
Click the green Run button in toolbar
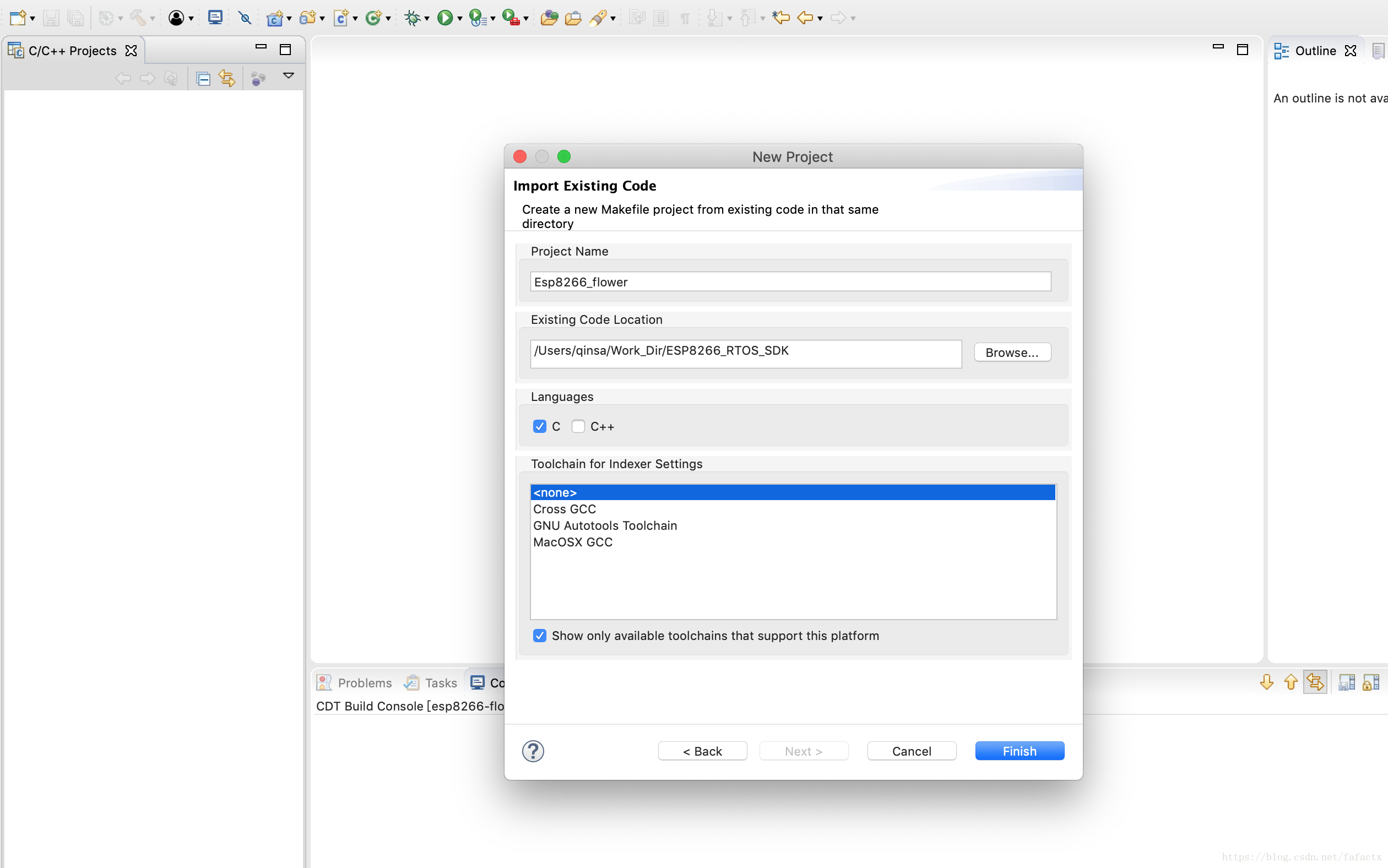click(x=444, y=18)
